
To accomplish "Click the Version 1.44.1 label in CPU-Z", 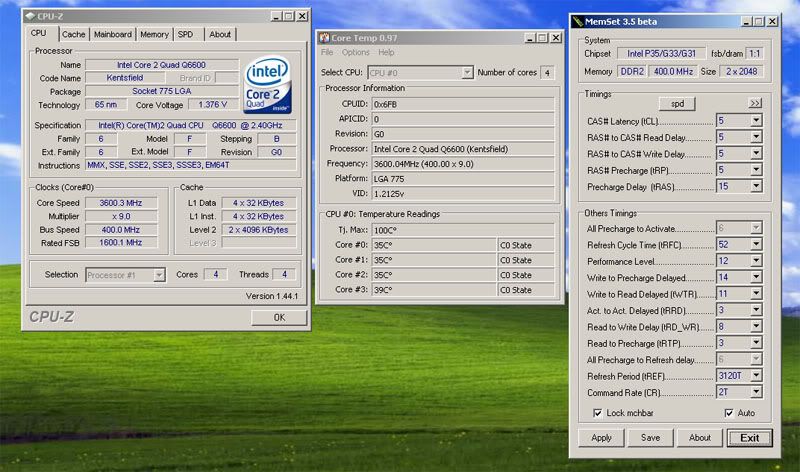I will point(272,296).
